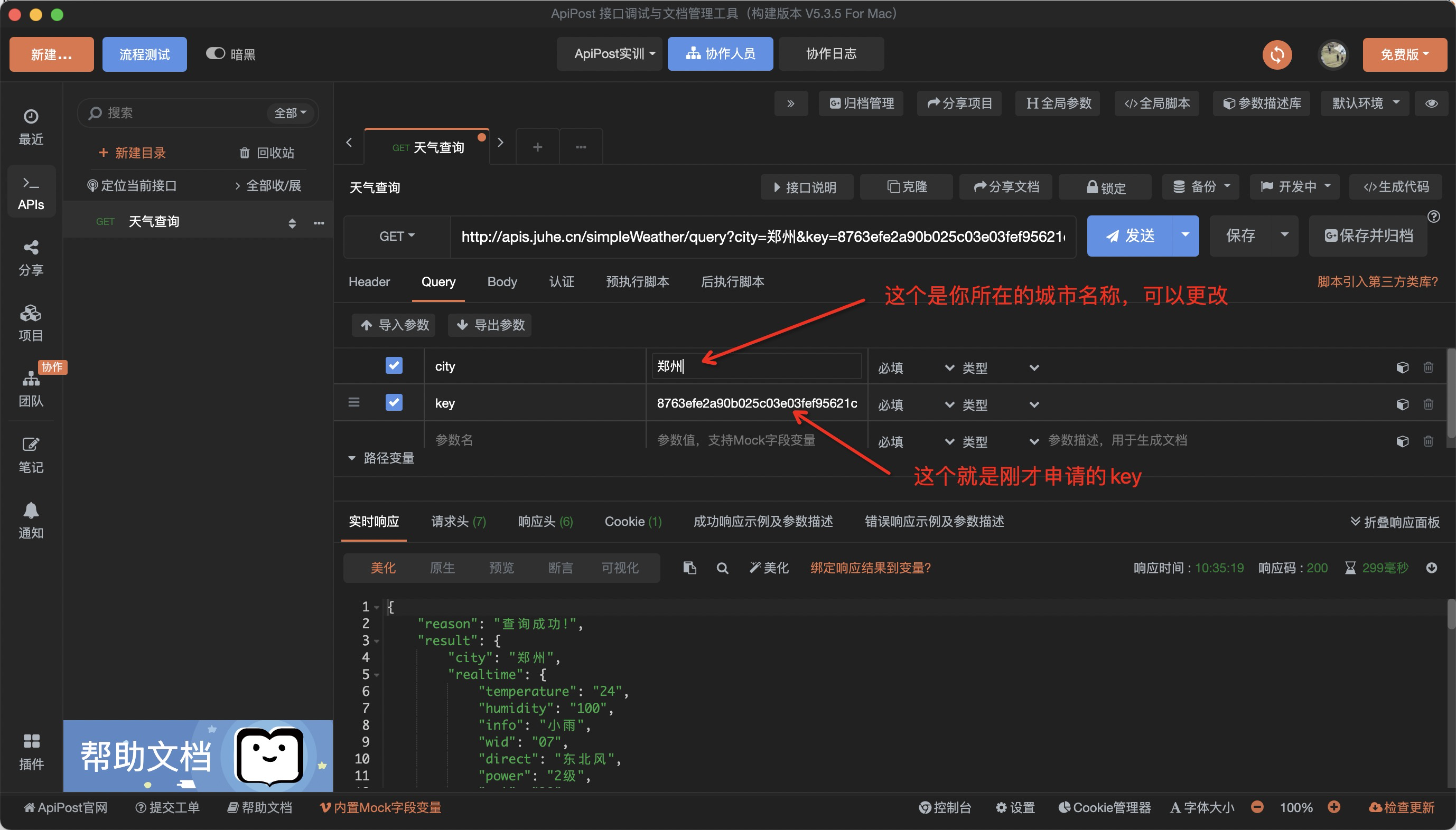Collapse the 路径变量 section
This screenshot has height=830, width=1456.
352,458
